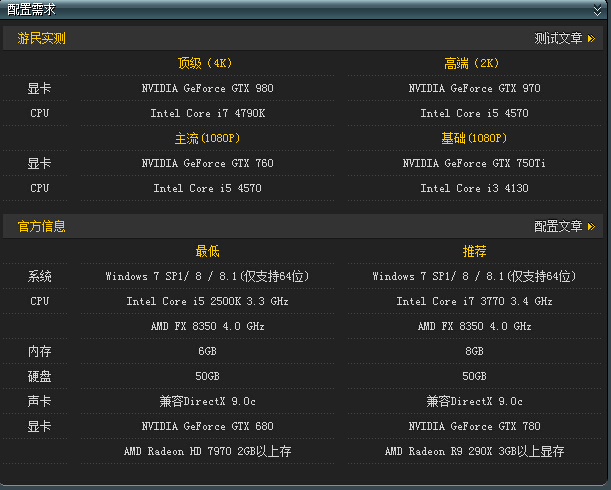Click the 系统 row label
The image size is (611, 490).
39,276
